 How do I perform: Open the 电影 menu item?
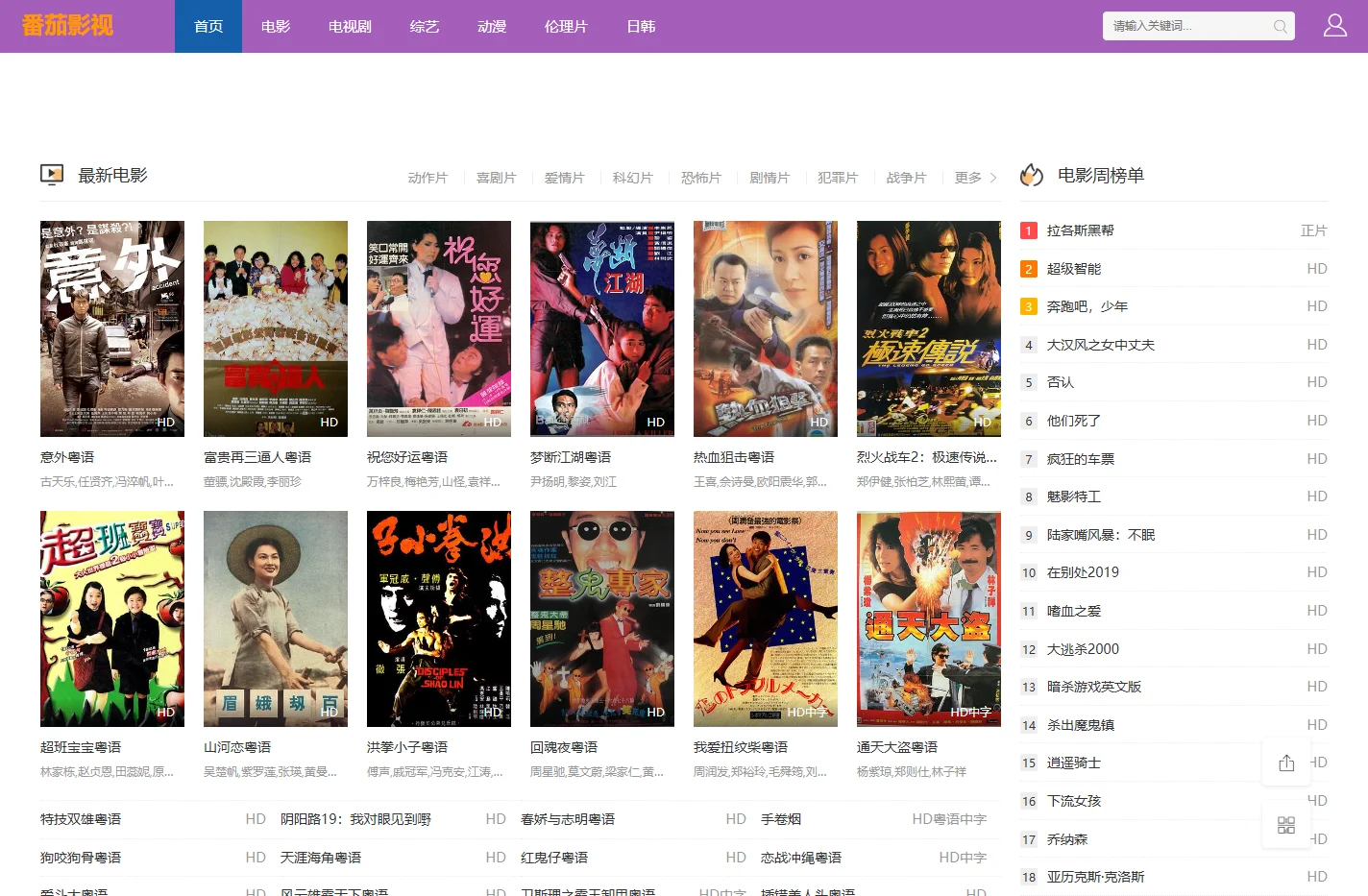pos(276,26)
